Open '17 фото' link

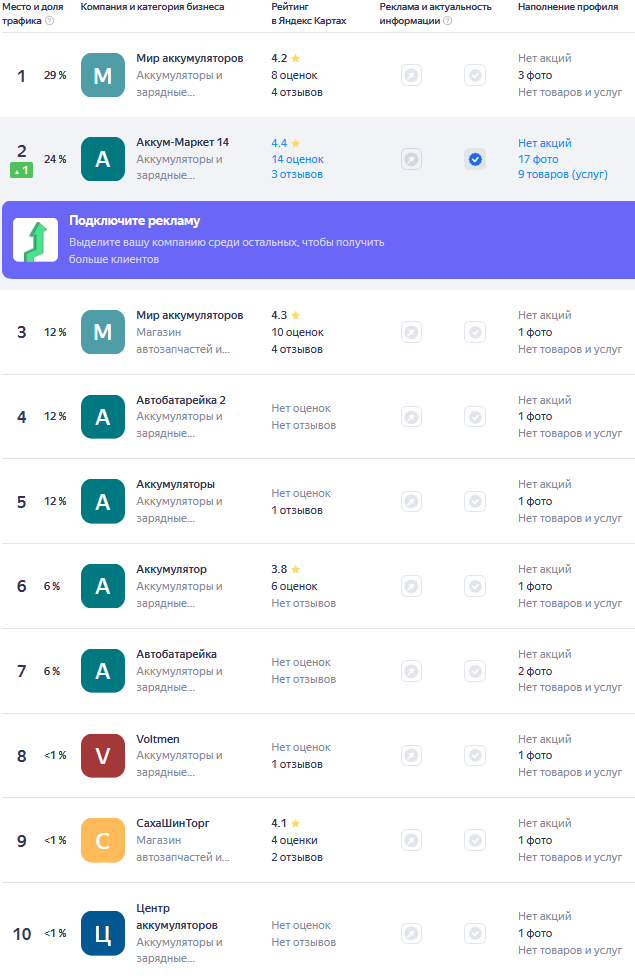click(538, 159)
